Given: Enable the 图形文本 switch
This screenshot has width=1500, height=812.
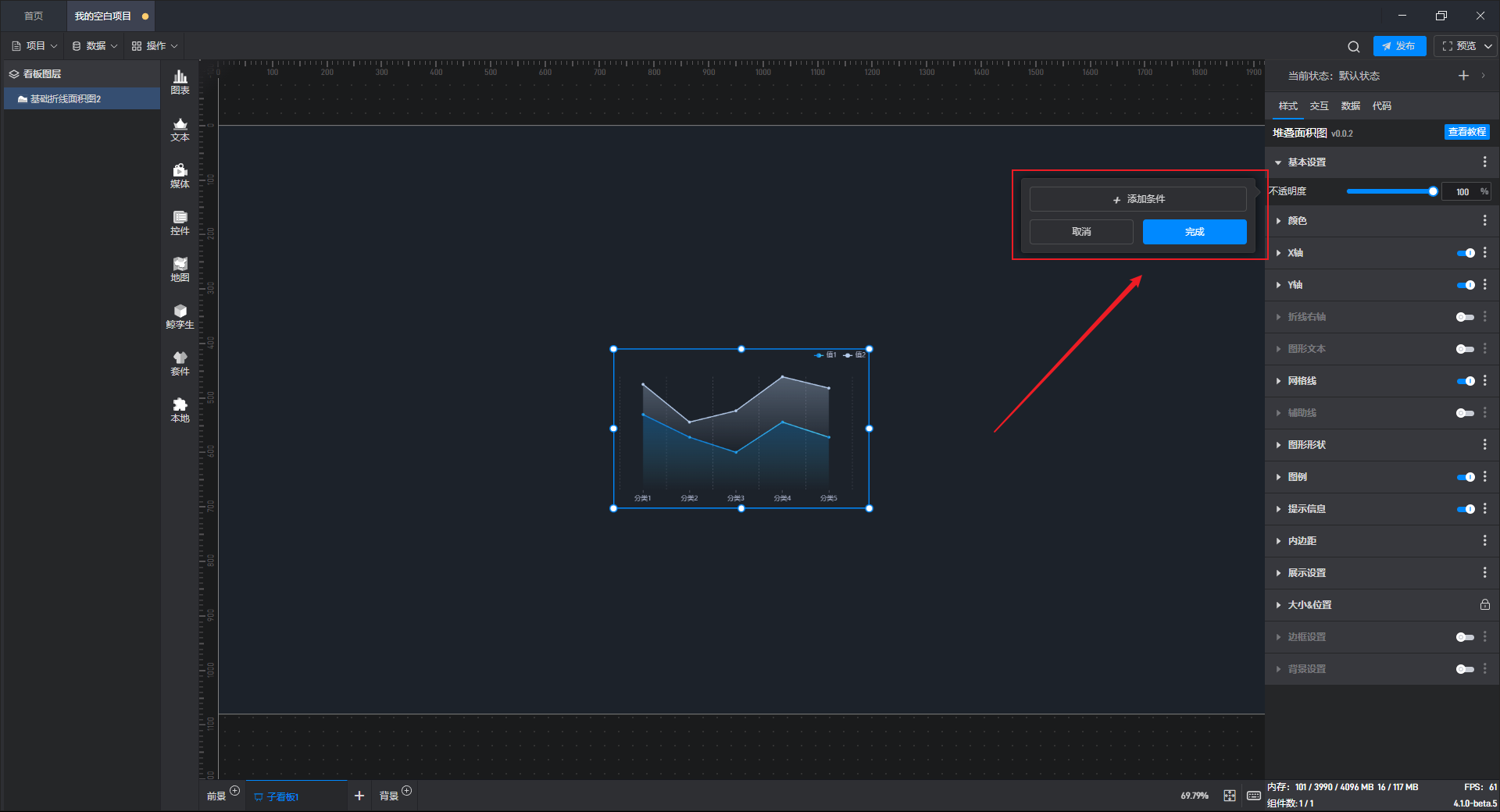Looking at the screenshot, I should (x=1466, y=349).
